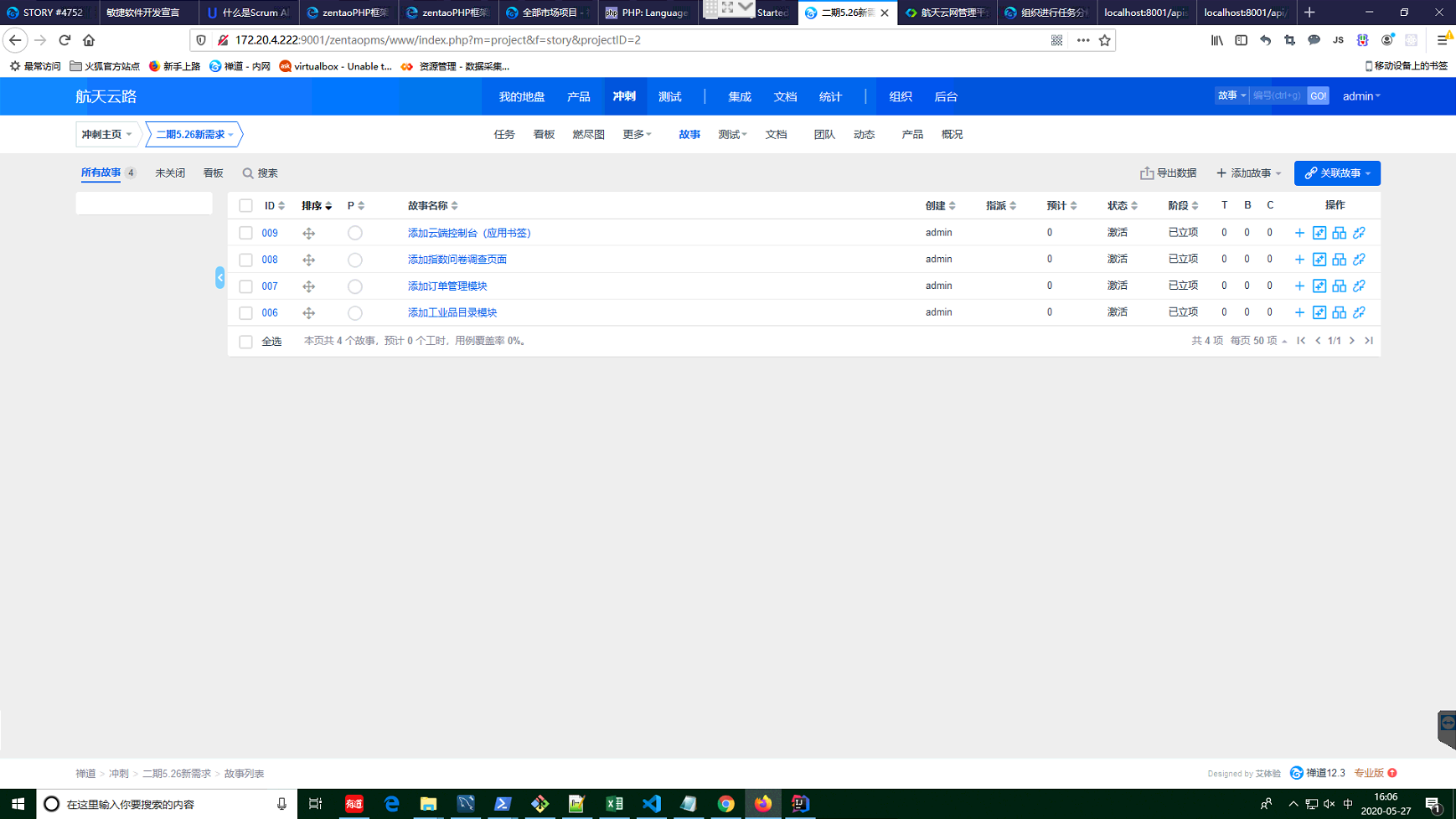This screenshot has height=819, width=1456.
Task: Click the screenshot crop icon in browser toolbar
Action: 1289,40
